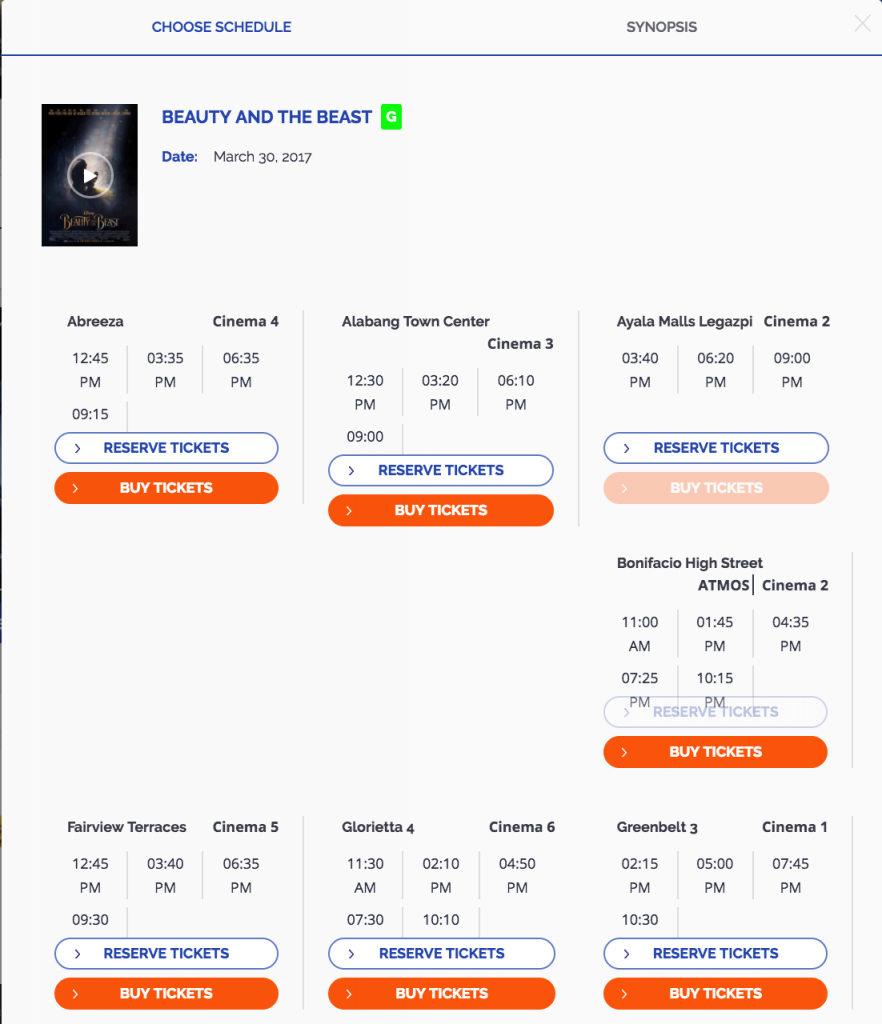Buy tickets for Abreeza Cinema 4
Screen dimensions: 882x1024
pyautogui.click(x=166, y=488)
